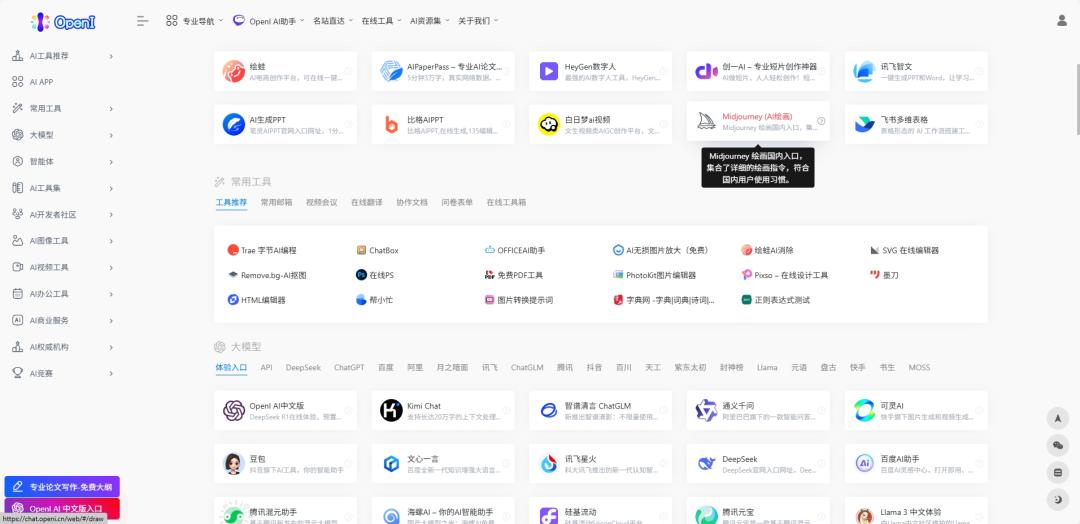
Task: Click Midjourney sailboat icon
Action: (x=707, y=121)
